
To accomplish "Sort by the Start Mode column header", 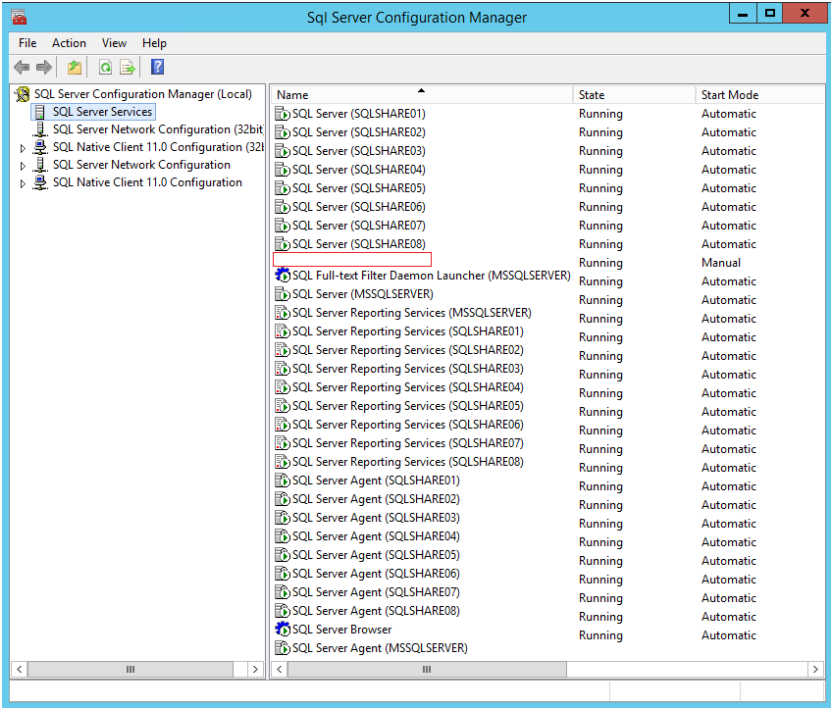I will click(x=760, y=95).
